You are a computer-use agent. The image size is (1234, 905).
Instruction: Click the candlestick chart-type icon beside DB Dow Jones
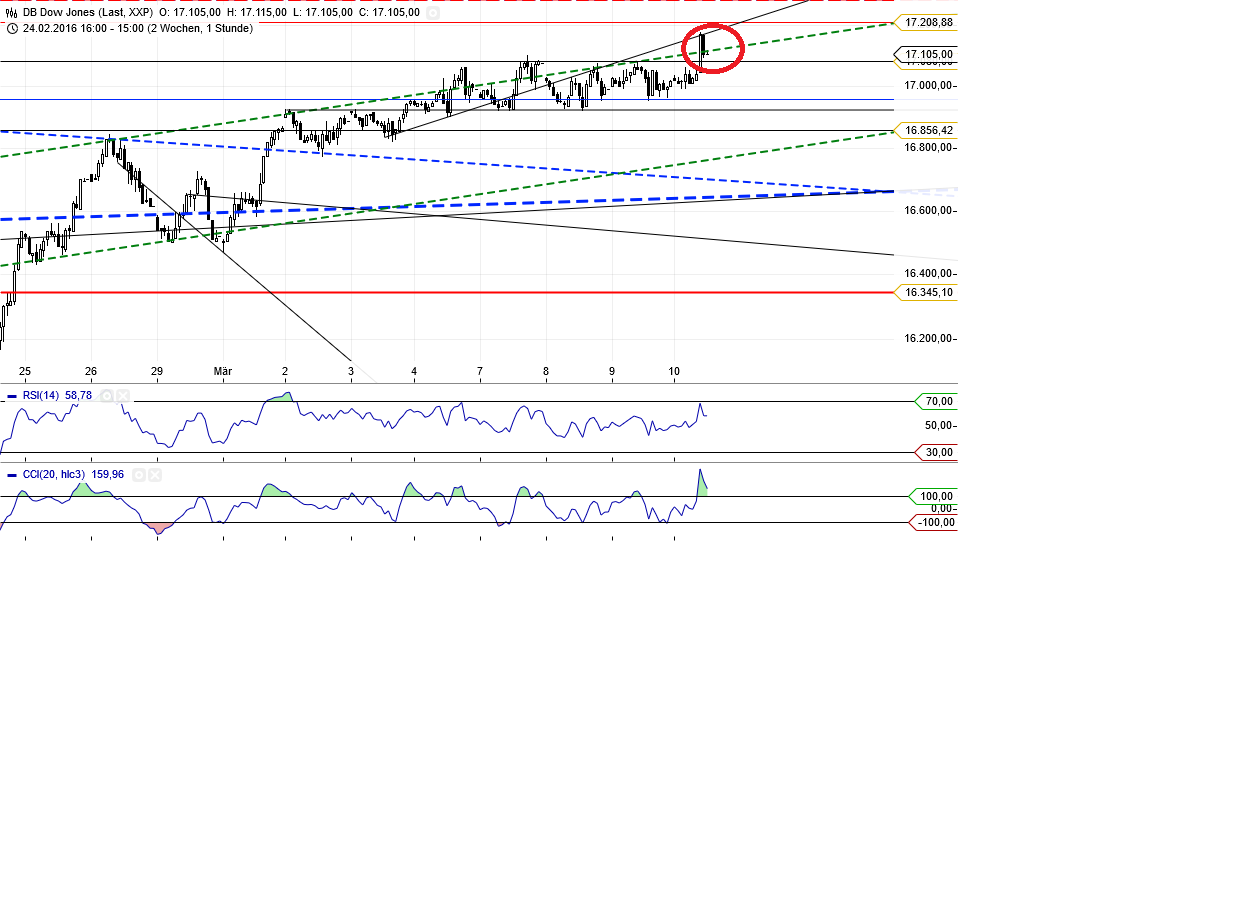(12, 13)
